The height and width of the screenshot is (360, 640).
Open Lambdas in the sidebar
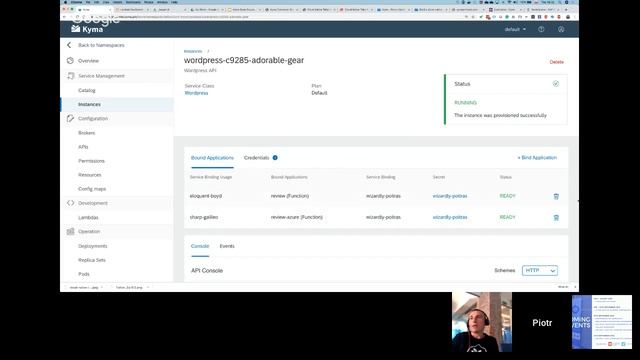[x=88, y=218]
